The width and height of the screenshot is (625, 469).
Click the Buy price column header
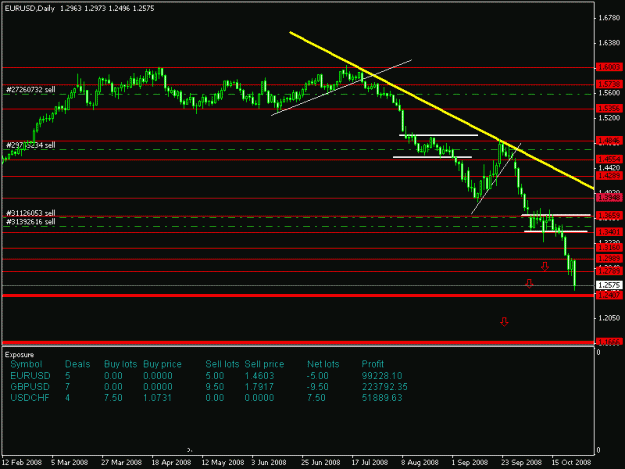(x=162, y=364)
